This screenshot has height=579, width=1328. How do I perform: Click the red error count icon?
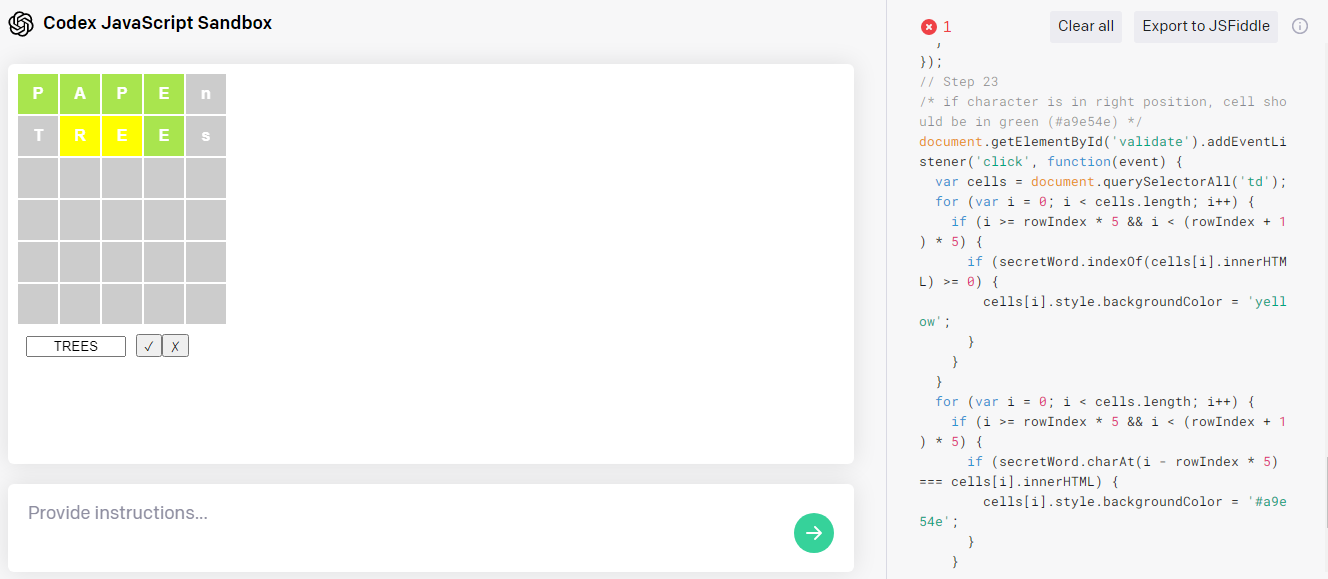click(x=929, y=27)
